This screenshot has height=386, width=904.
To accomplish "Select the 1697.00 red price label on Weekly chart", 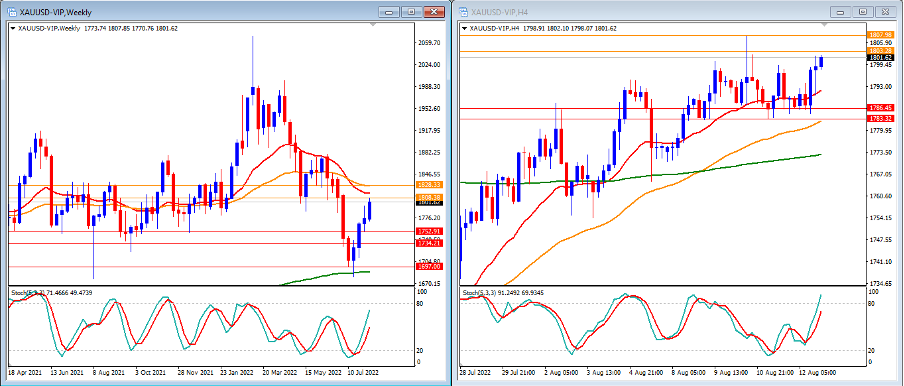I will (430, 266).
